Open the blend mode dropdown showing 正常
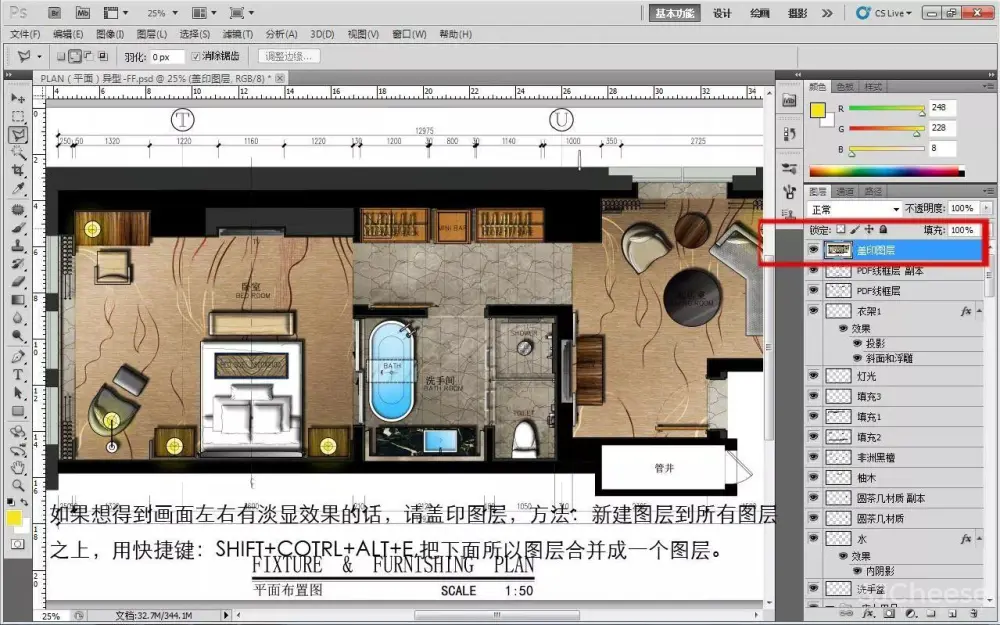This screenshot has height=625, width=1000. point(853,209)
